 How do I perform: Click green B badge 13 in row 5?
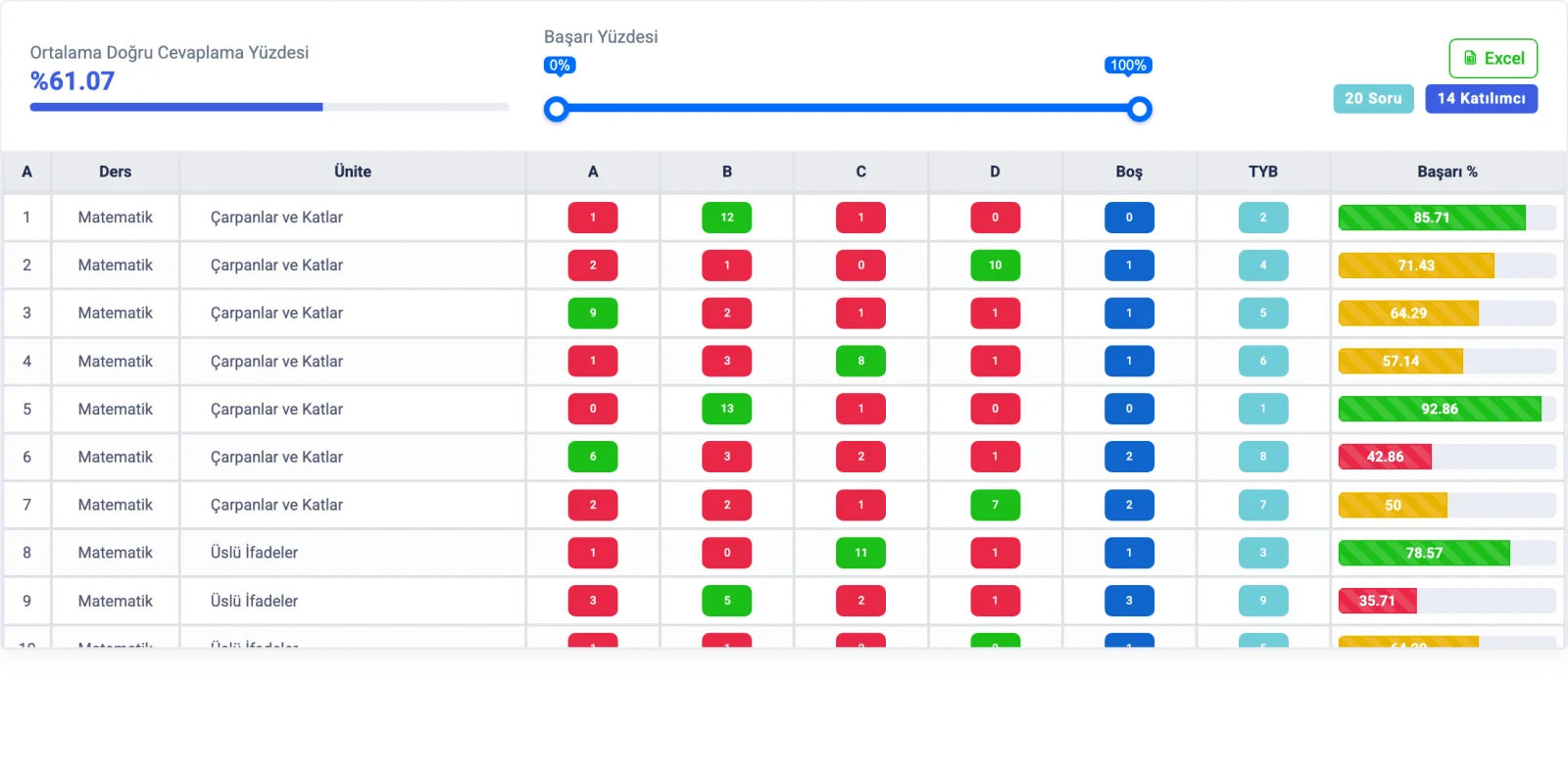click(726, 409)
